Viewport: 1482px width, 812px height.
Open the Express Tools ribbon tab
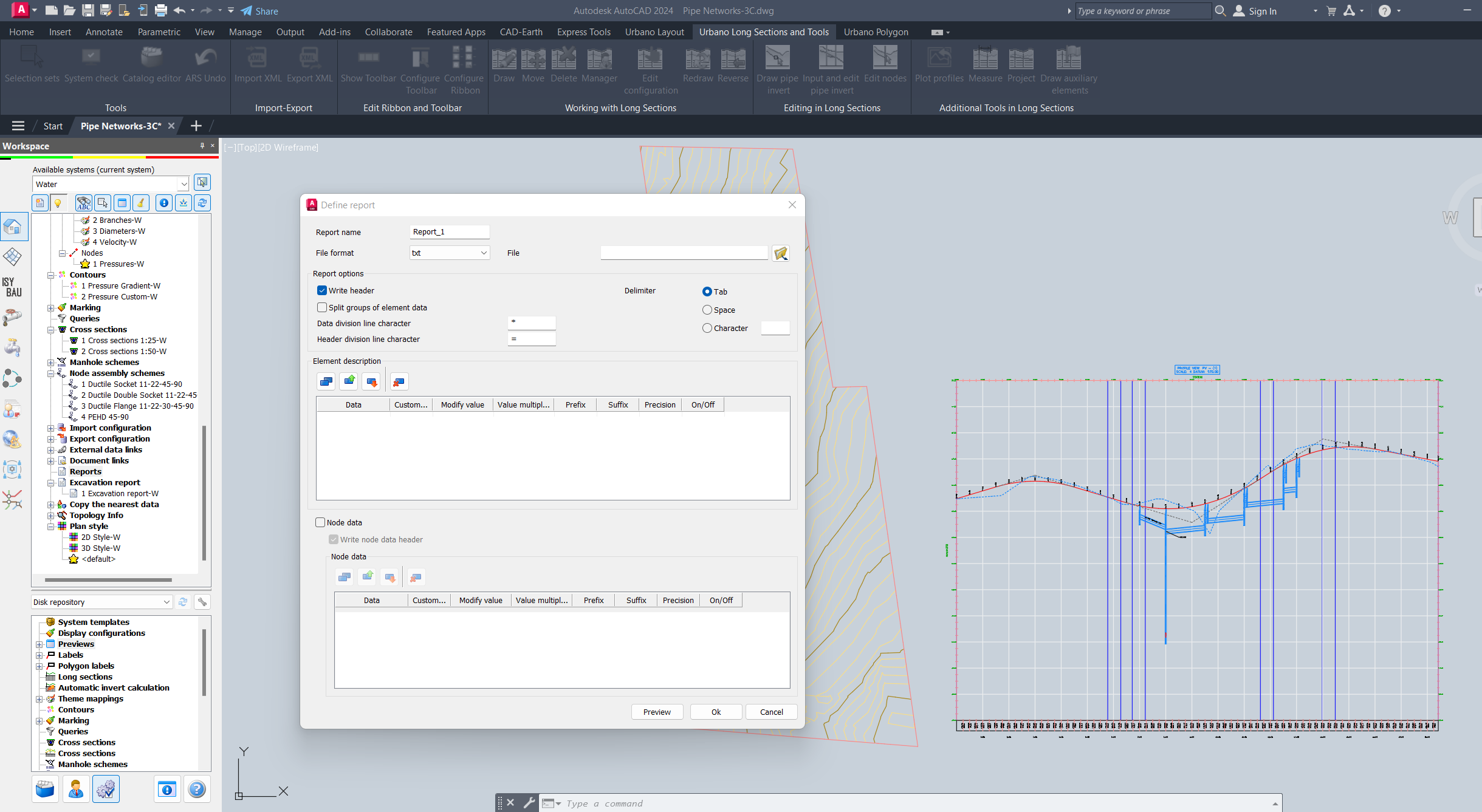pos(583,32)
